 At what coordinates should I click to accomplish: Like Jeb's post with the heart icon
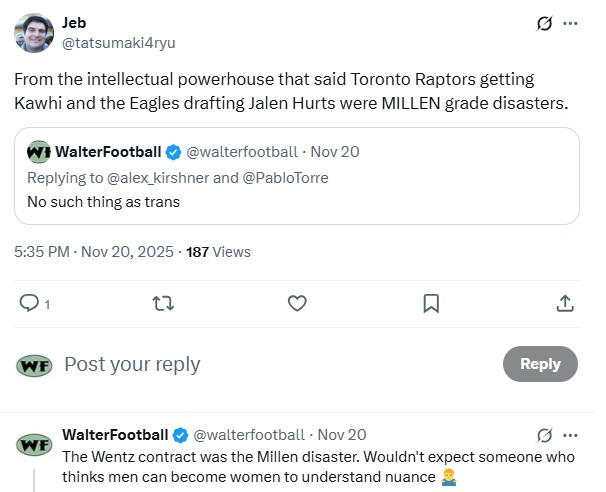click(297, 303)
